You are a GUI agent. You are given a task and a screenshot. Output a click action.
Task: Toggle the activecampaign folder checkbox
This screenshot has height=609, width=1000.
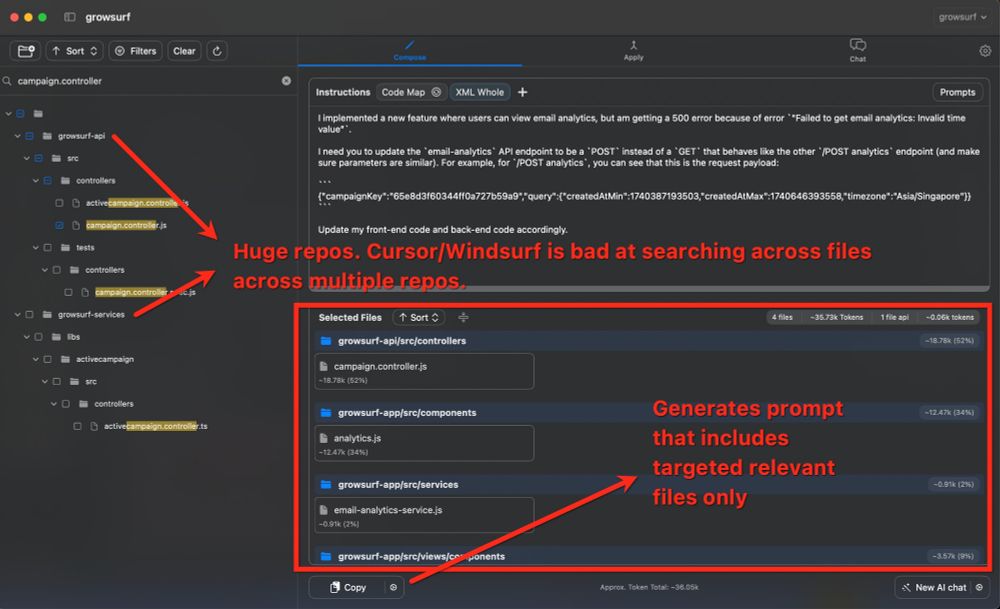tap(47, 359)
